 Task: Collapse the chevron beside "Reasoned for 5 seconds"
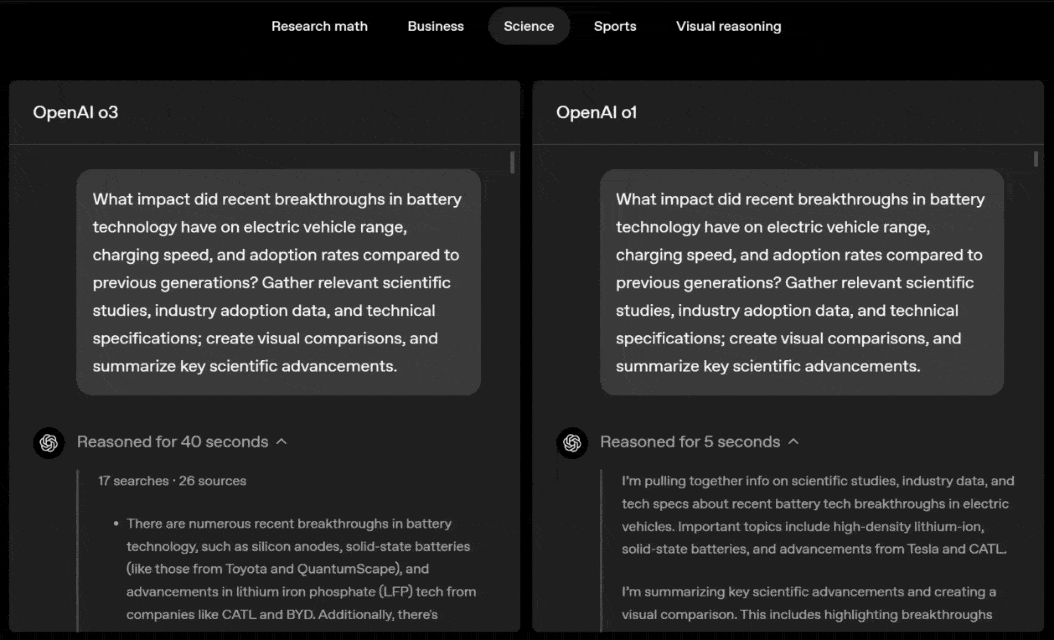(x=793, y=442)
